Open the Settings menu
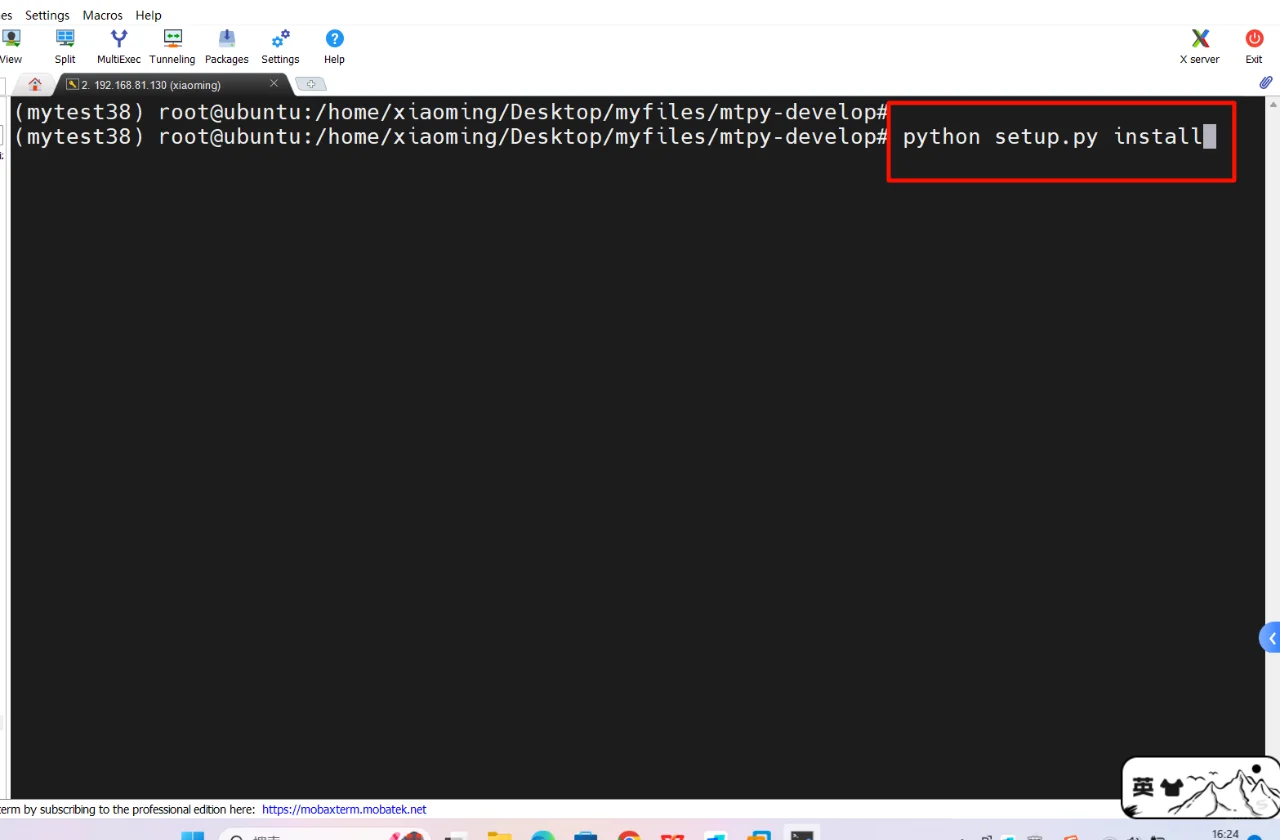The image size is (1280, 840). tap(47, 15)
